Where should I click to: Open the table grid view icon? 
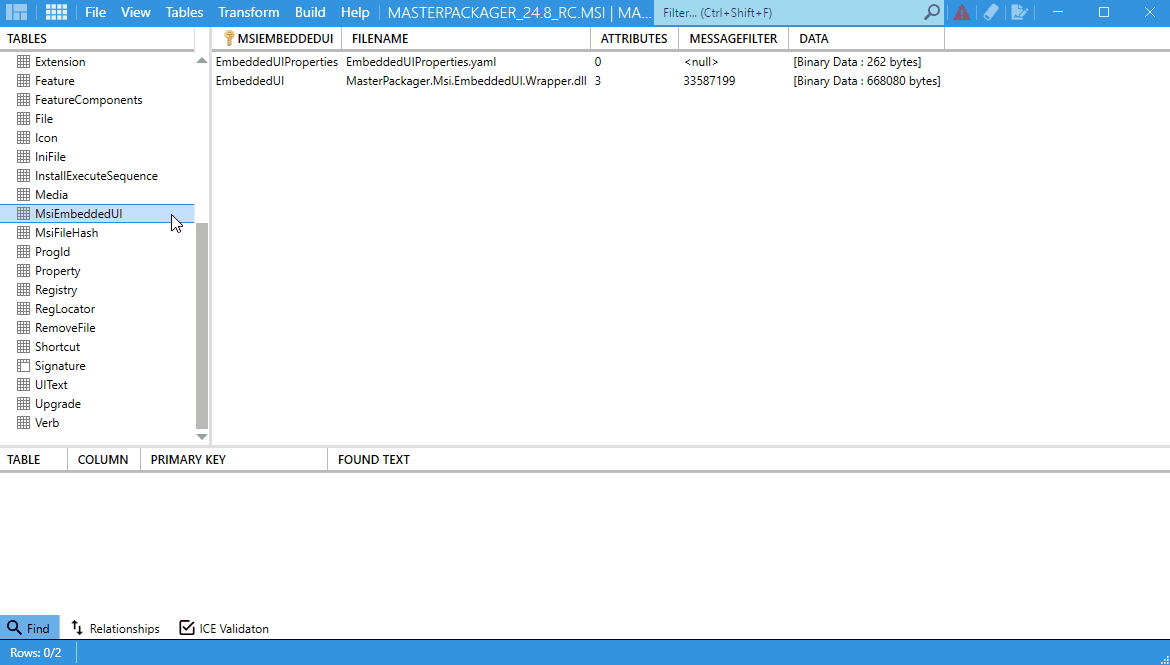click(x=56, y=12)
